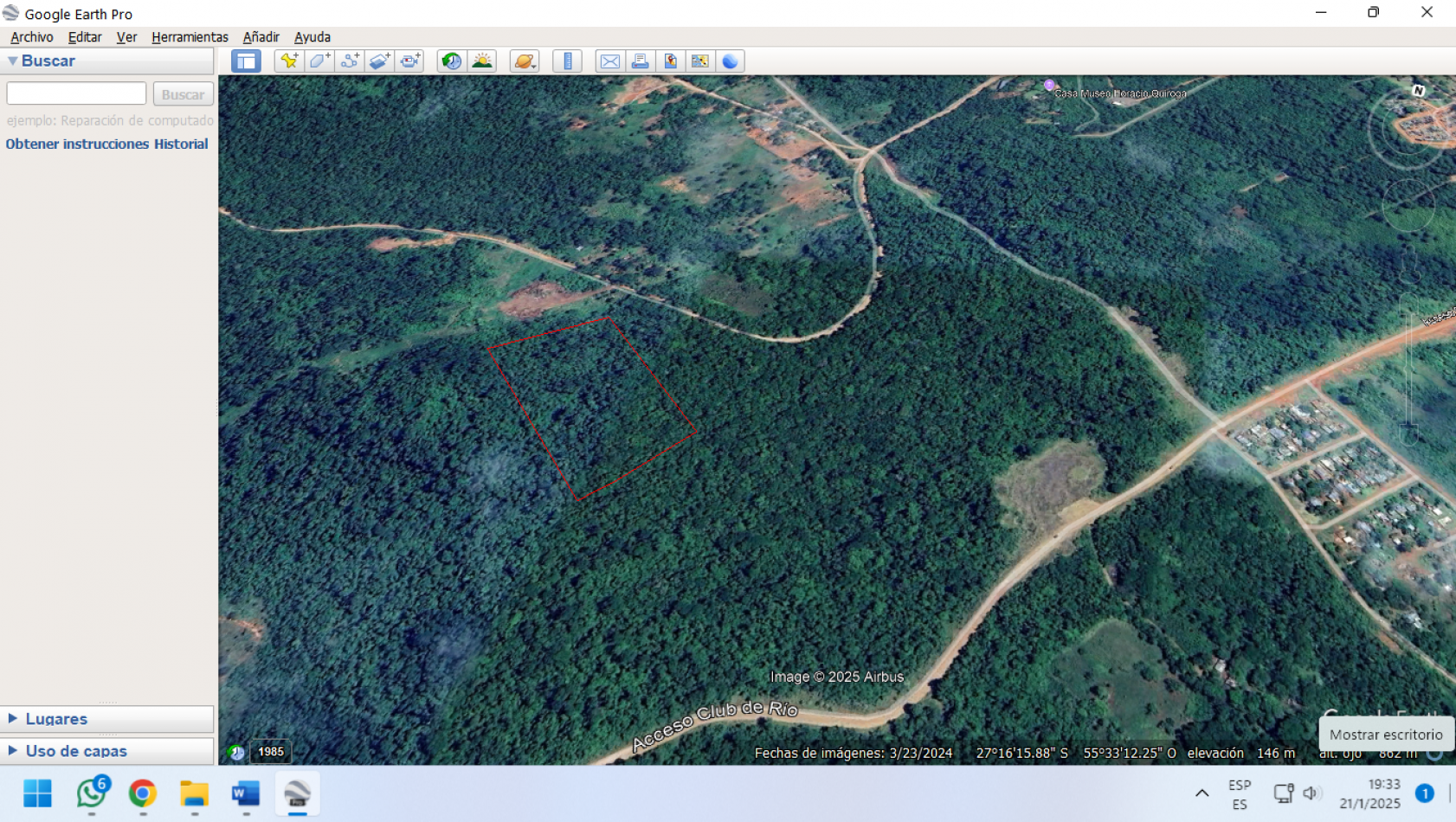The height and width of the screenshot is (822, 1456).
Task: Select the Add Polygon tool
Action: (319, 61)
